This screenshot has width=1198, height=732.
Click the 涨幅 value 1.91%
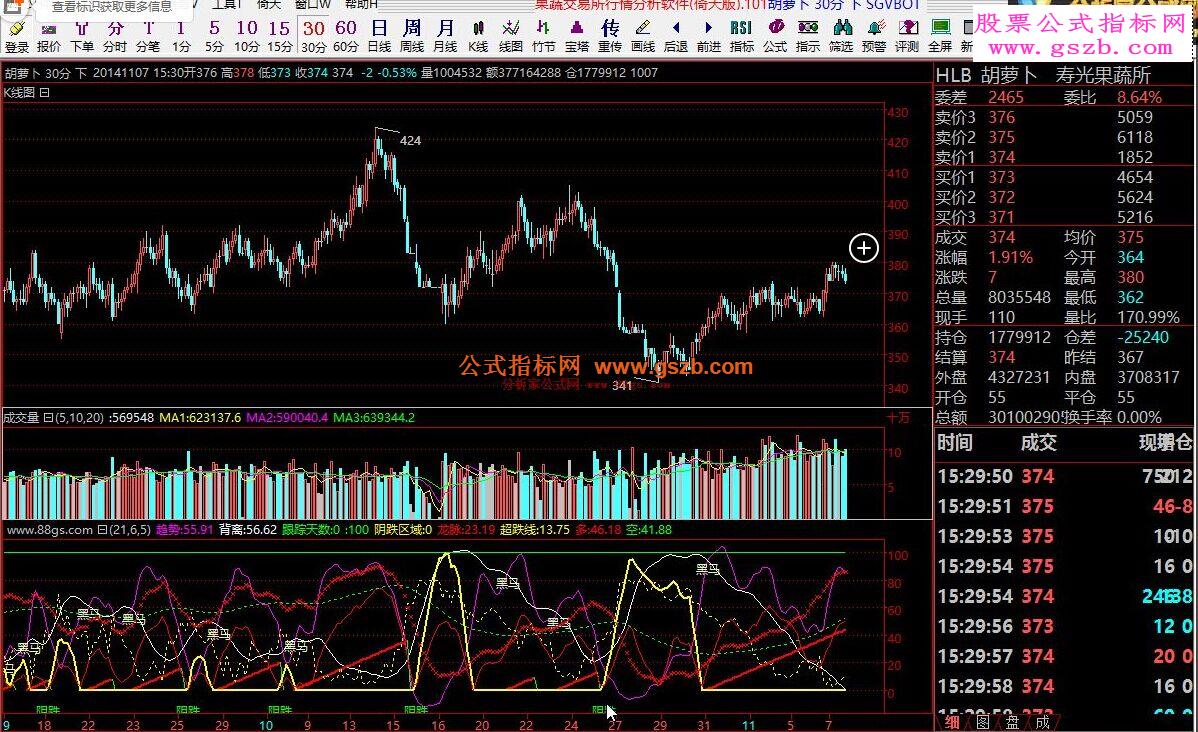(x=1010, y=257)
